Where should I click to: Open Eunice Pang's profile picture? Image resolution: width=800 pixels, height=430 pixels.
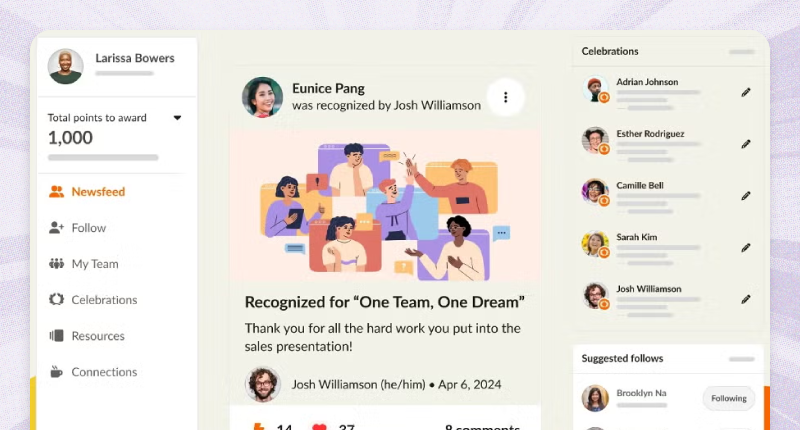262,97
